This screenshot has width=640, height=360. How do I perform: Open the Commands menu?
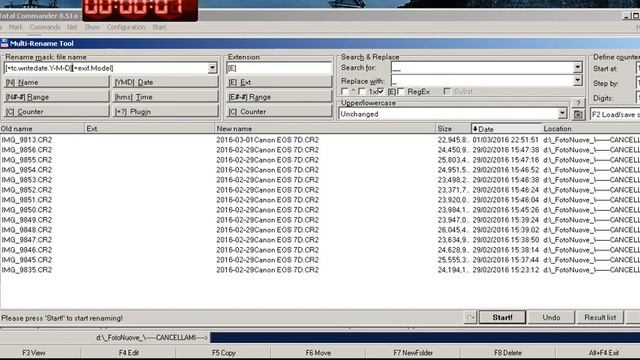(x=45, y=27)
